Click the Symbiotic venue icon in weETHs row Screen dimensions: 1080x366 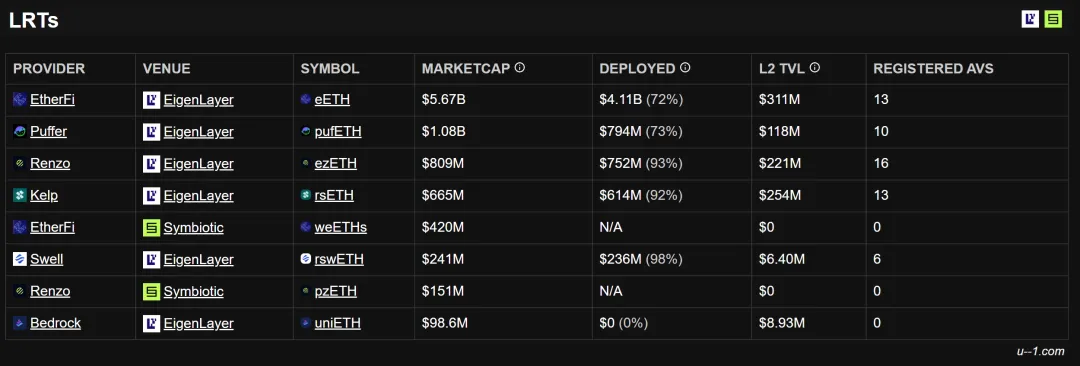click(152, 227)
